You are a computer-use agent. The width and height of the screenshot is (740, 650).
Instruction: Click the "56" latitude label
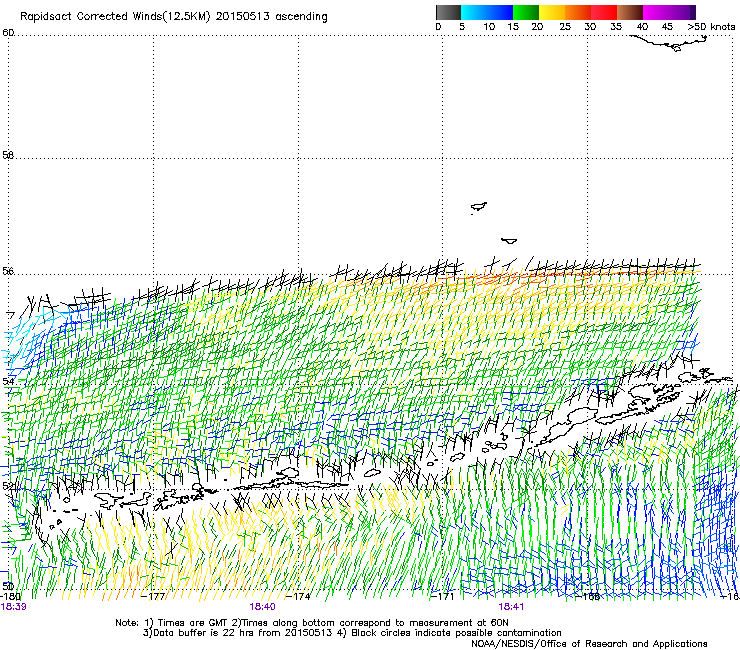(8, 271)
